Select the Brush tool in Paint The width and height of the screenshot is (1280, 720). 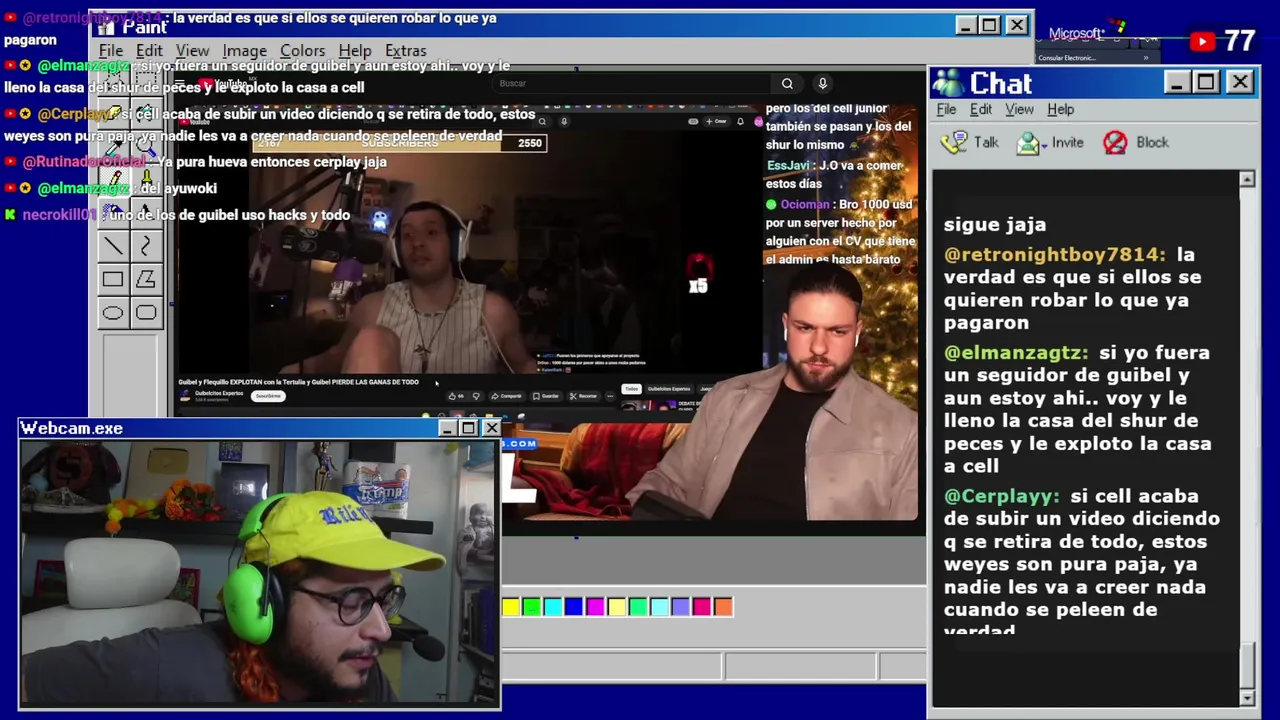[x=146, y=180]
